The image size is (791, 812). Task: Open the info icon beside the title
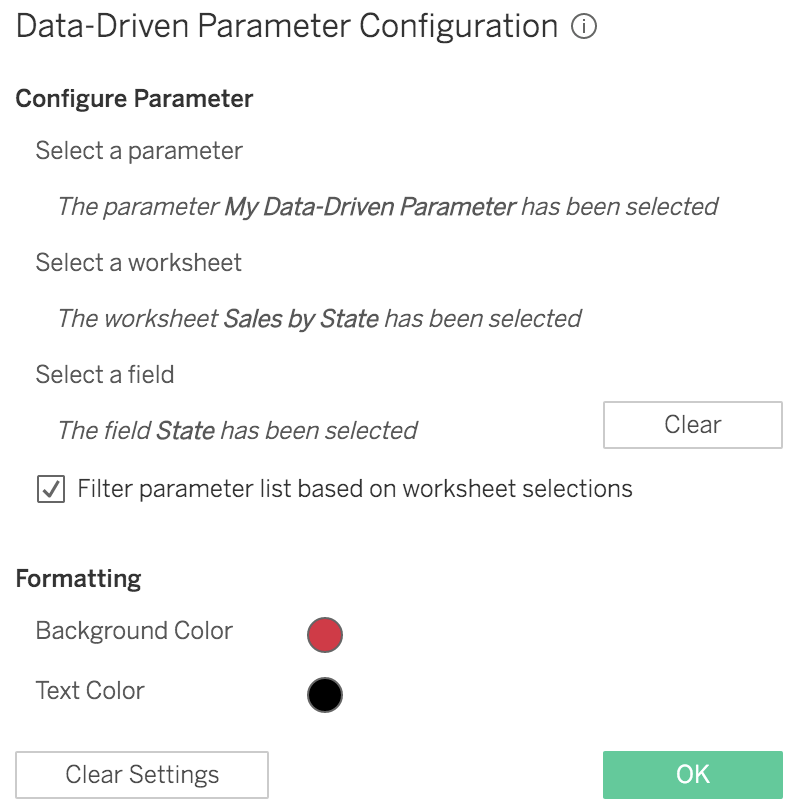pos(584,26)
